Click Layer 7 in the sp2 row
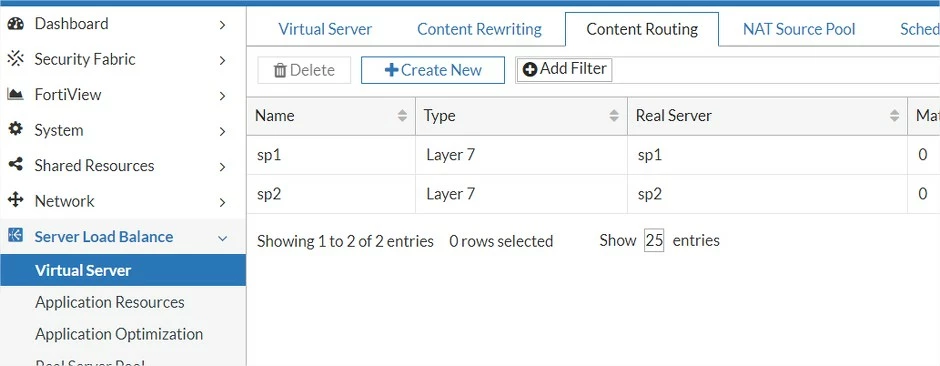This screenshot has width=940, height=366. click(450, 194)
